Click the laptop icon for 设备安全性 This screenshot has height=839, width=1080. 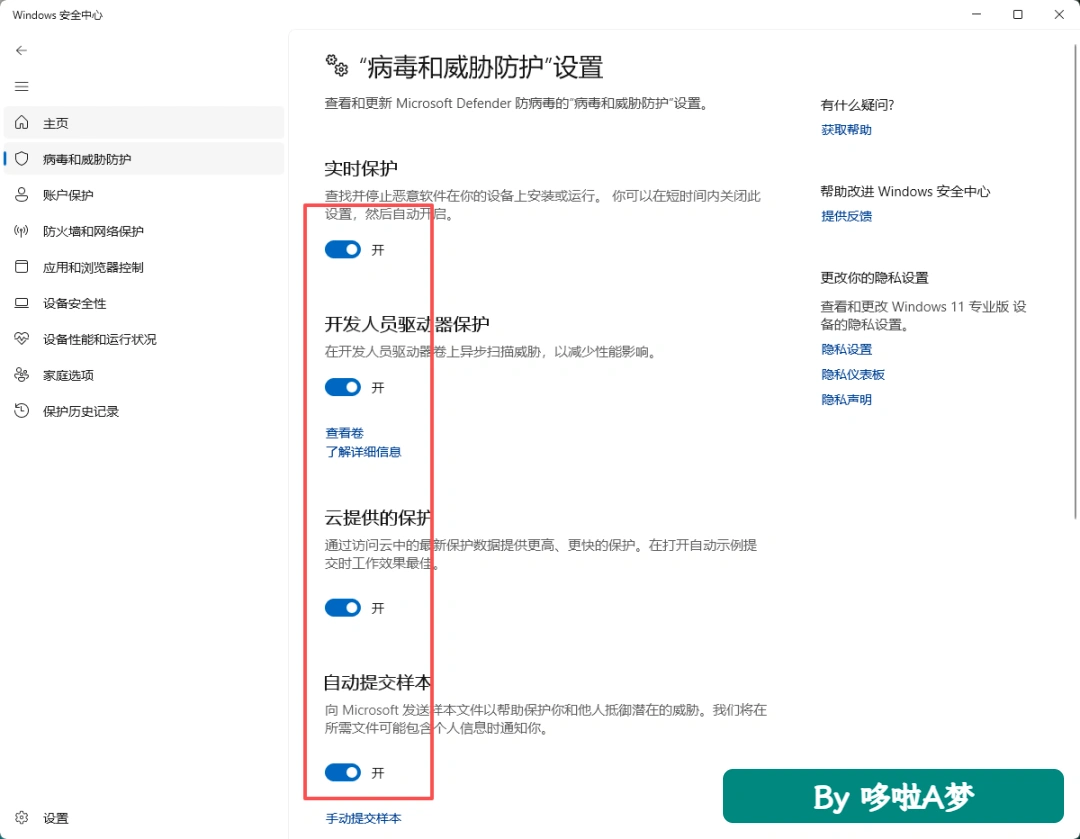tap(21, 303)
